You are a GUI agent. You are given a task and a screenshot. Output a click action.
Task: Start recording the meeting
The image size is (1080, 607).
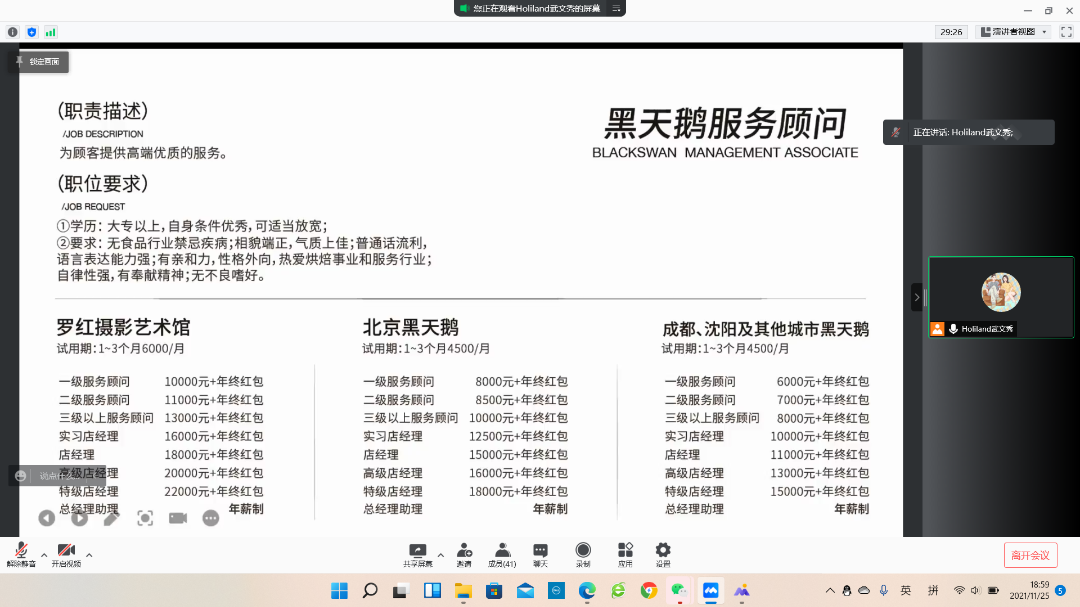coord(583,553)
